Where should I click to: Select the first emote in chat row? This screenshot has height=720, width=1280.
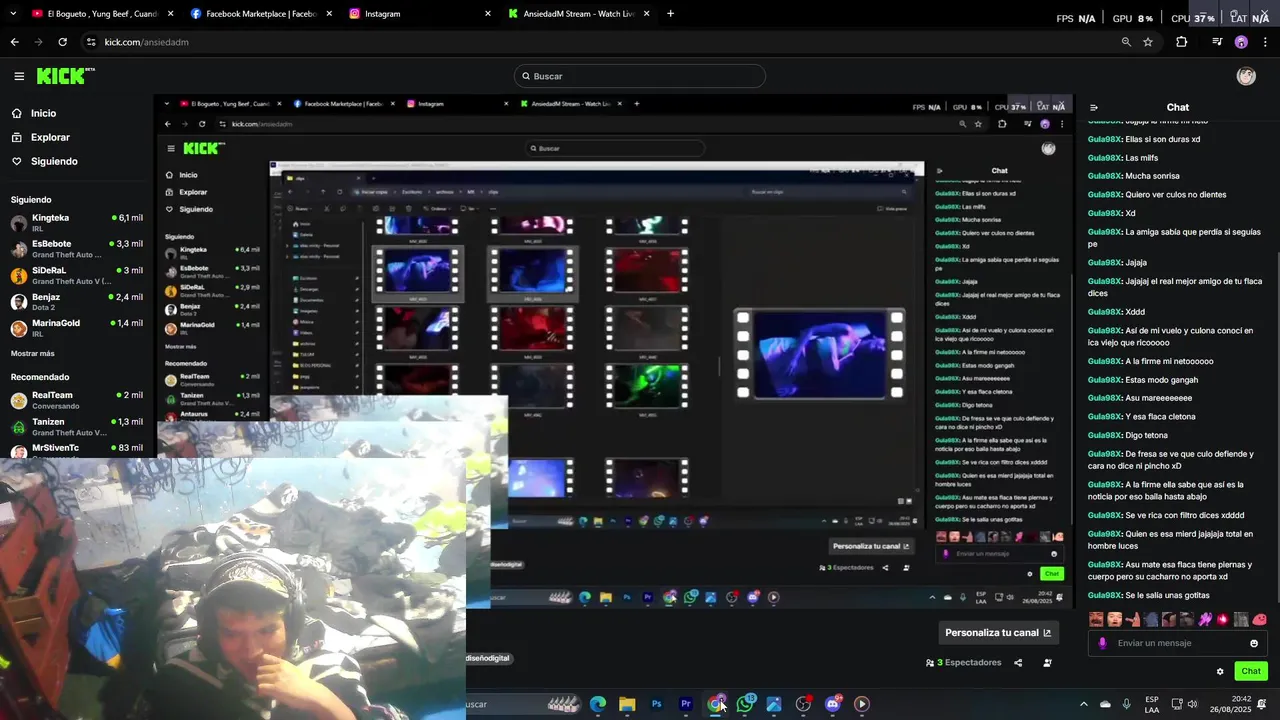pos(1096,620)
